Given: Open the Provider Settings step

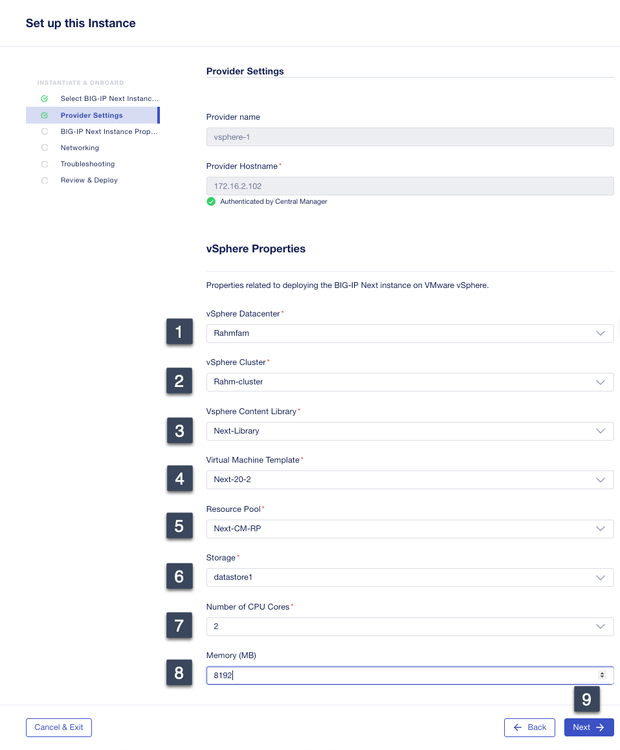Looking at the screenshot, I should (x=92, y=115).
